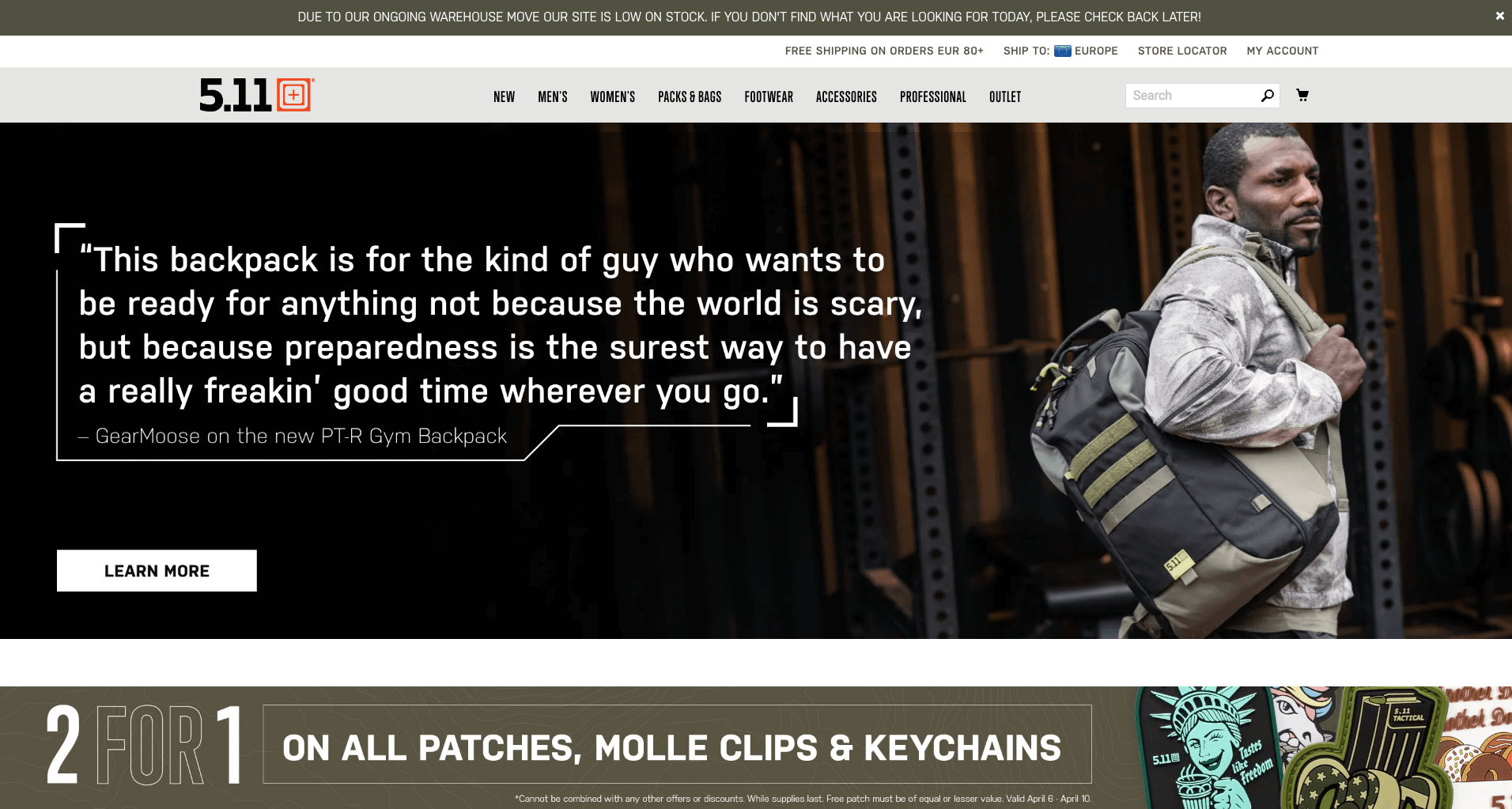Expand the ACCESSORIES menu
Image resolution: width=1512 pixels, height=809 pixels.
(846, 96)
